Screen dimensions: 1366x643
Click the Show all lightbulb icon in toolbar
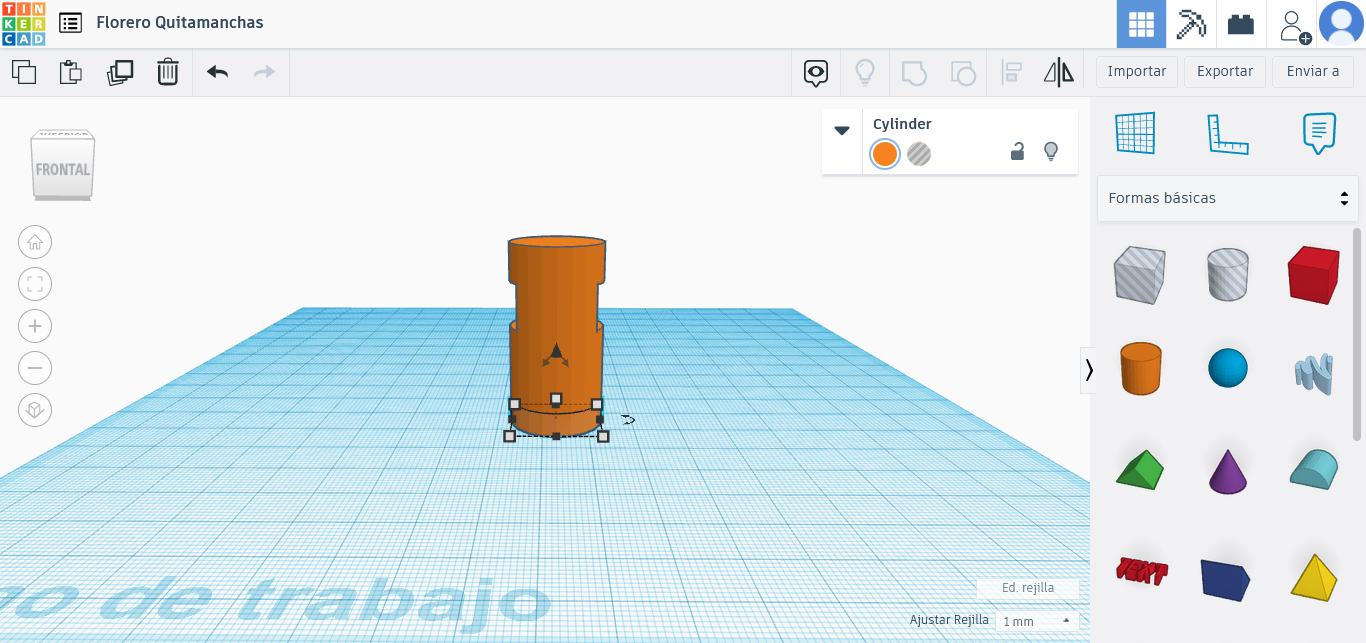[x=865, y=72]
